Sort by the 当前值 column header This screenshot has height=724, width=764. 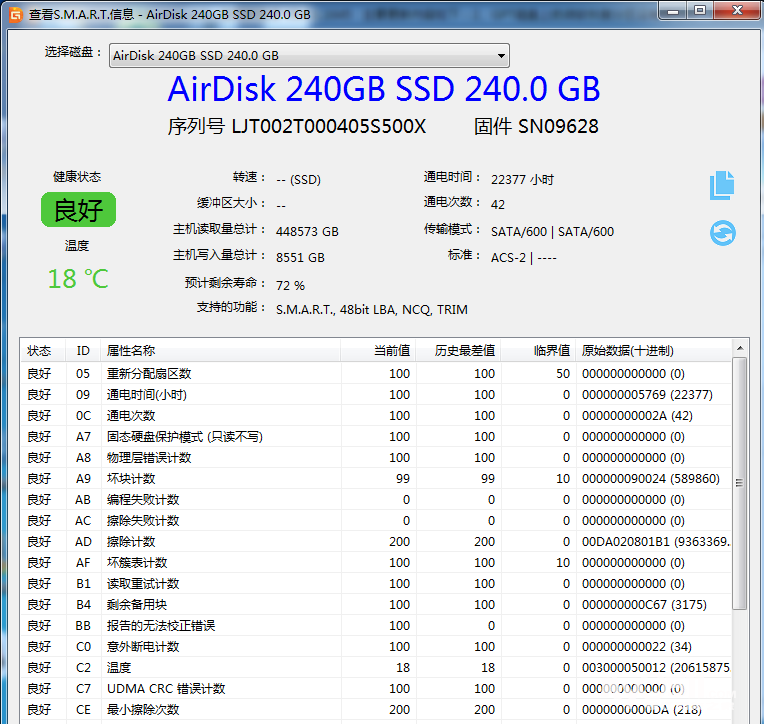pyautogui.click(x=391, y=350)
